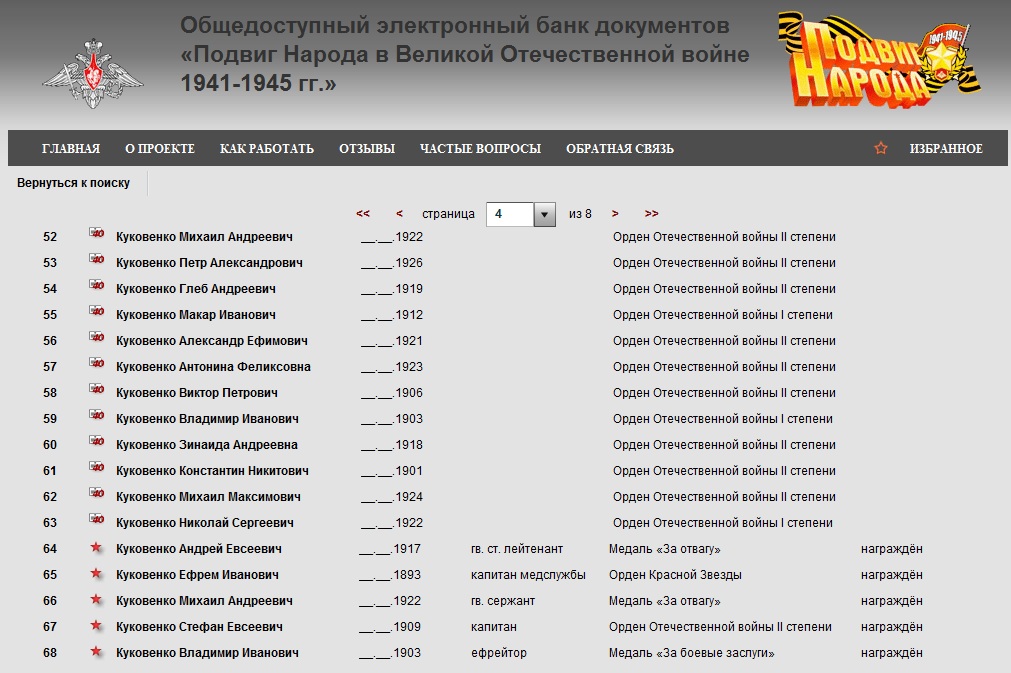Click red star icon for Куковенко Андрей Евсеевич

[96, 548]
